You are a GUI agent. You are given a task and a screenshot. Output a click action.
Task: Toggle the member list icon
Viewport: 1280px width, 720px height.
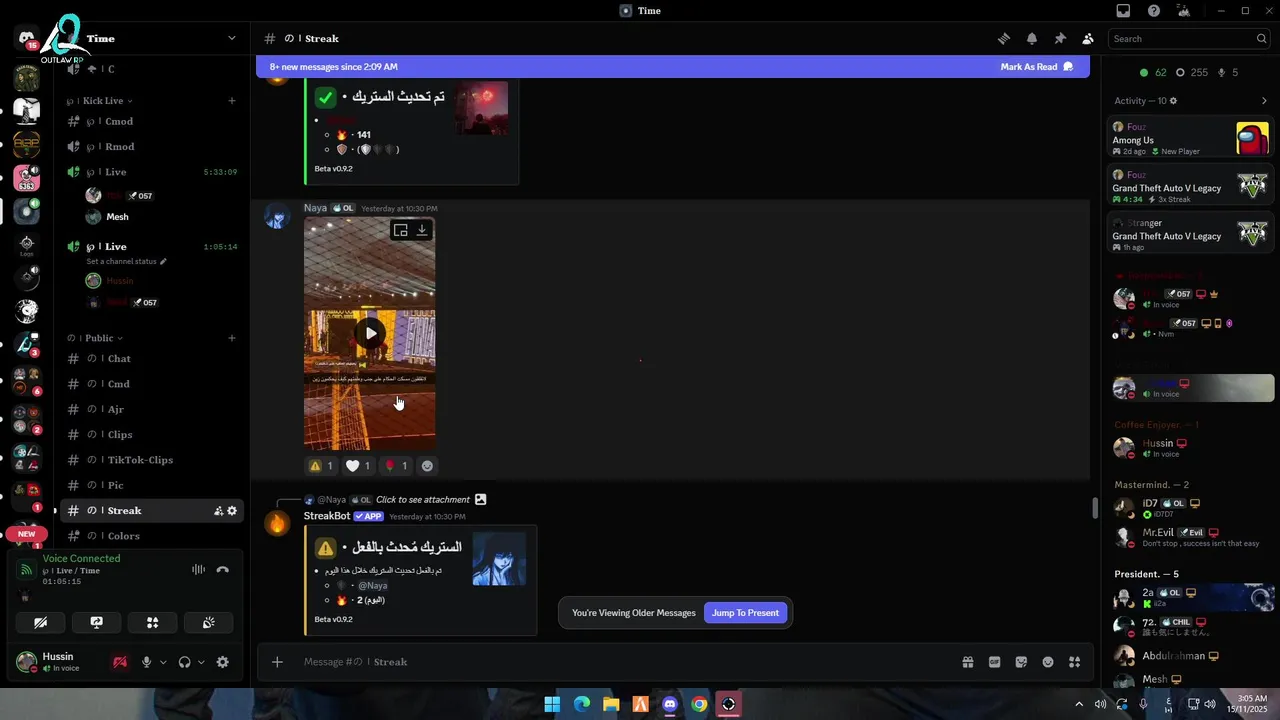point(1088,39)
